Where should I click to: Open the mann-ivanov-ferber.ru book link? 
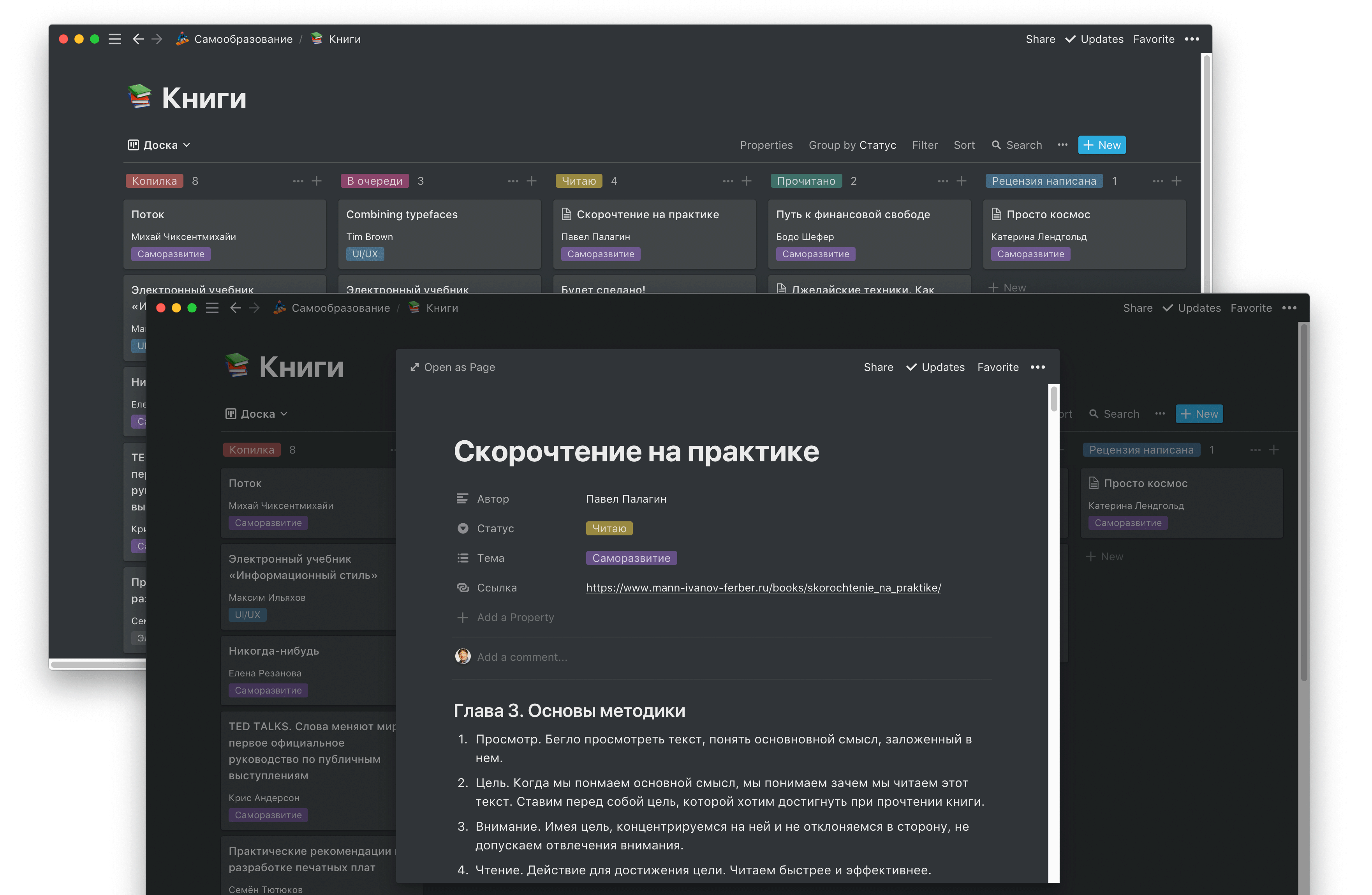763,588
